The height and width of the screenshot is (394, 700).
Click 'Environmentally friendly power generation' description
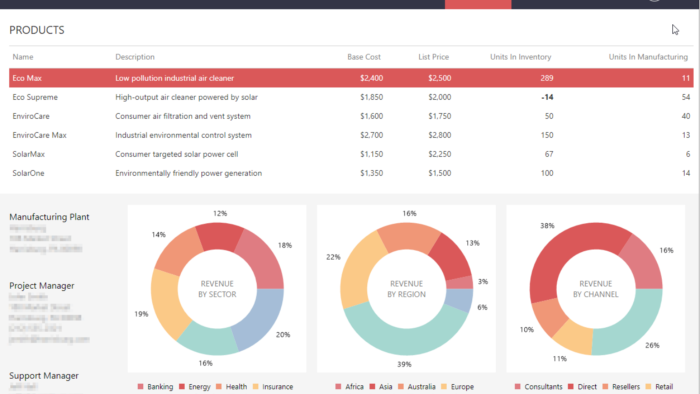click(x=188, y=173)
